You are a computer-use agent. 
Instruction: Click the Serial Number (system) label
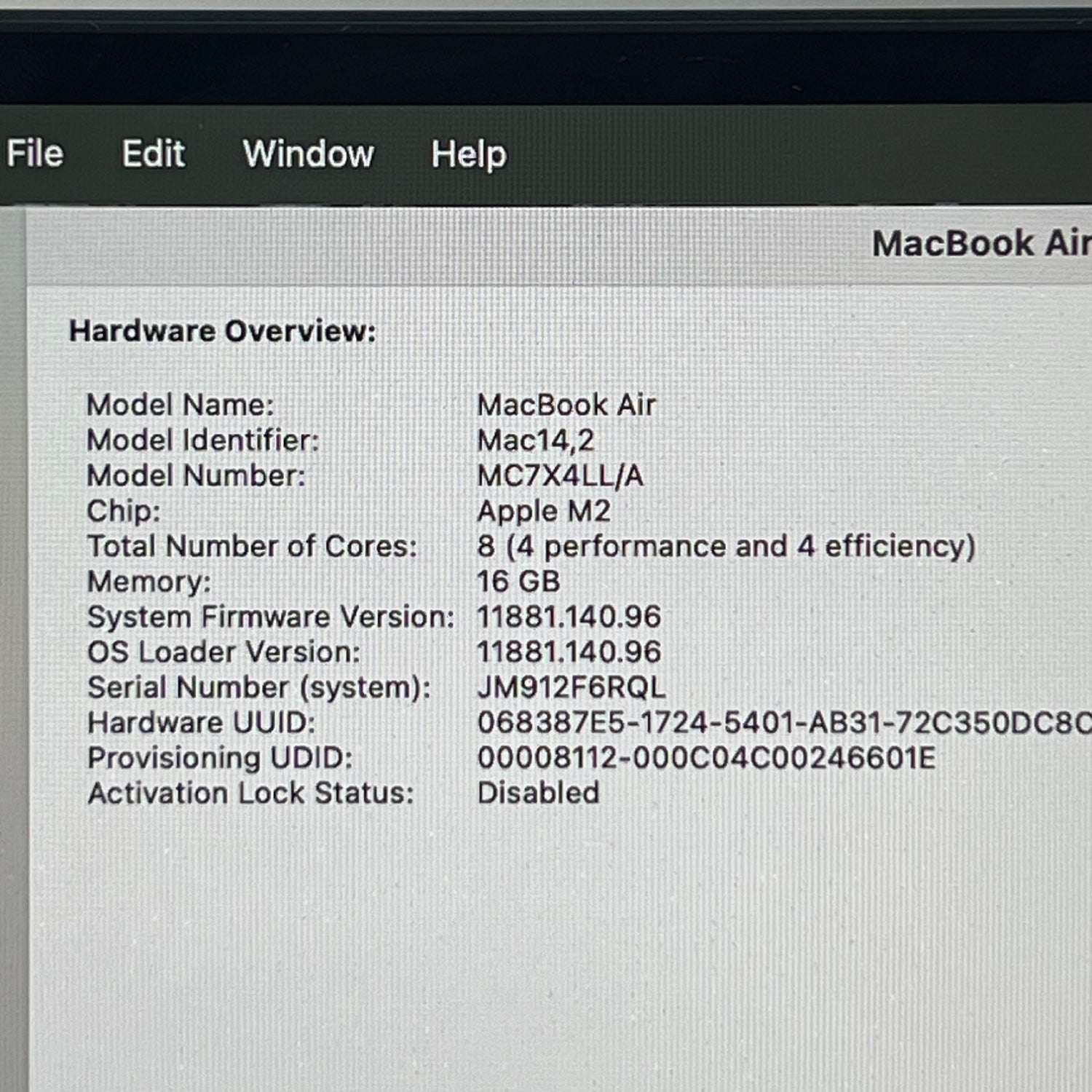pyautogui.click(x=259, y=688)
